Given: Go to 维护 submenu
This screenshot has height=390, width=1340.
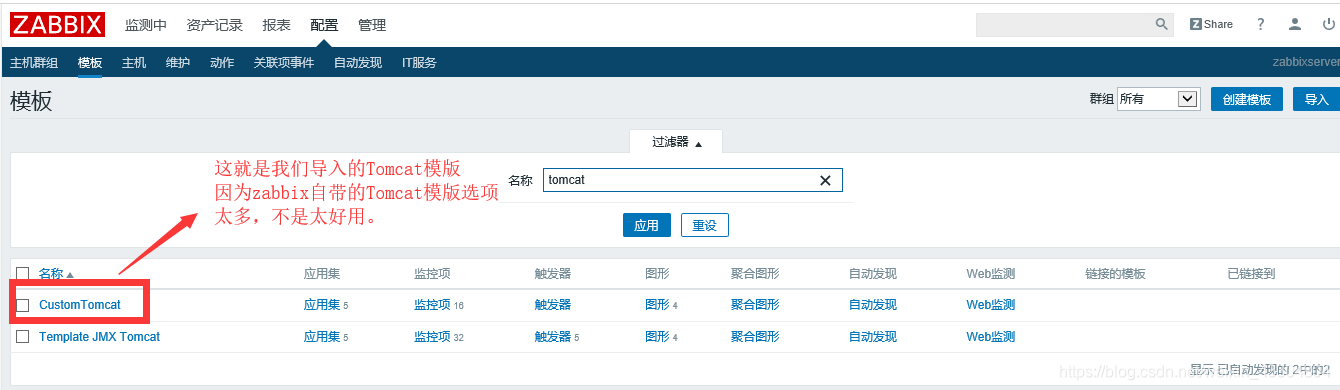Looking at the screenshot, I should pos(178,62).
